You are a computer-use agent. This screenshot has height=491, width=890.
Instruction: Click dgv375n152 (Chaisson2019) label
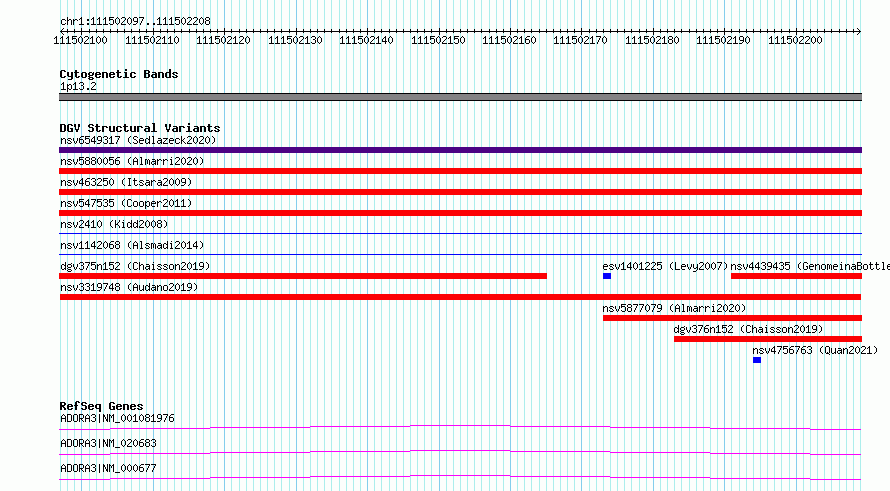(135, 266)
